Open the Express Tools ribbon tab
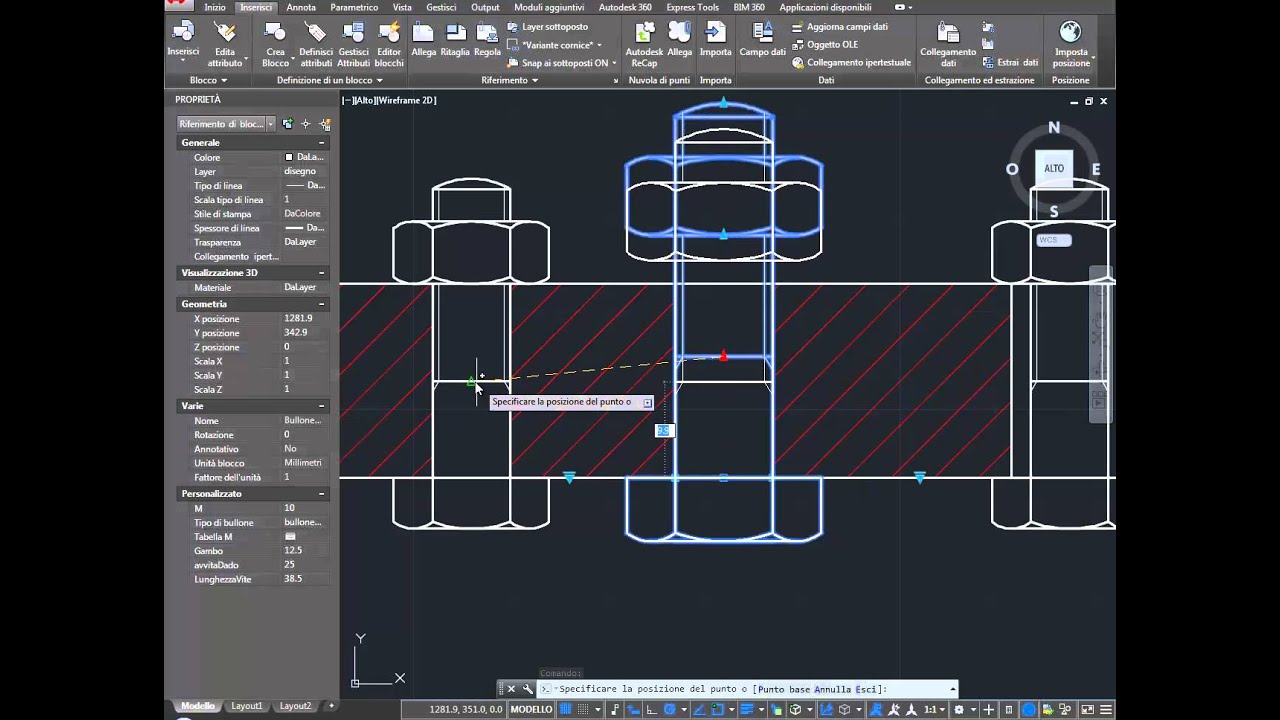Screen dimensions: 1280x720 click(x=693, y=7)
